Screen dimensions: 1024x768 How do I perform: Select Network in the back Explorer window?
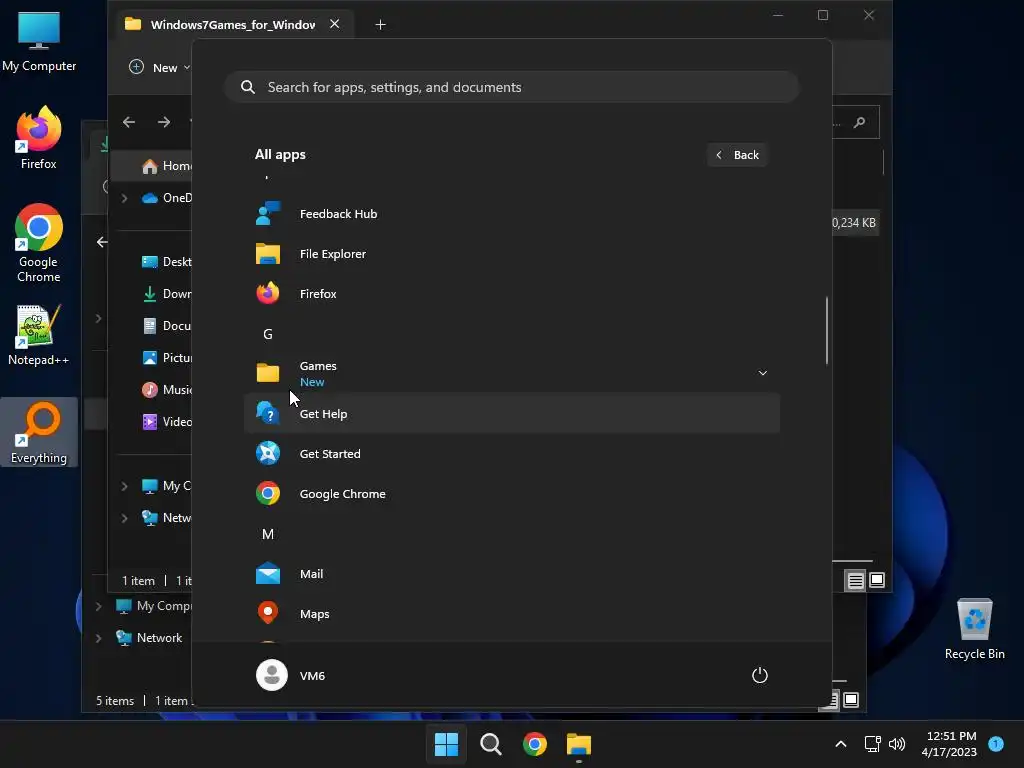coord(148,638)
